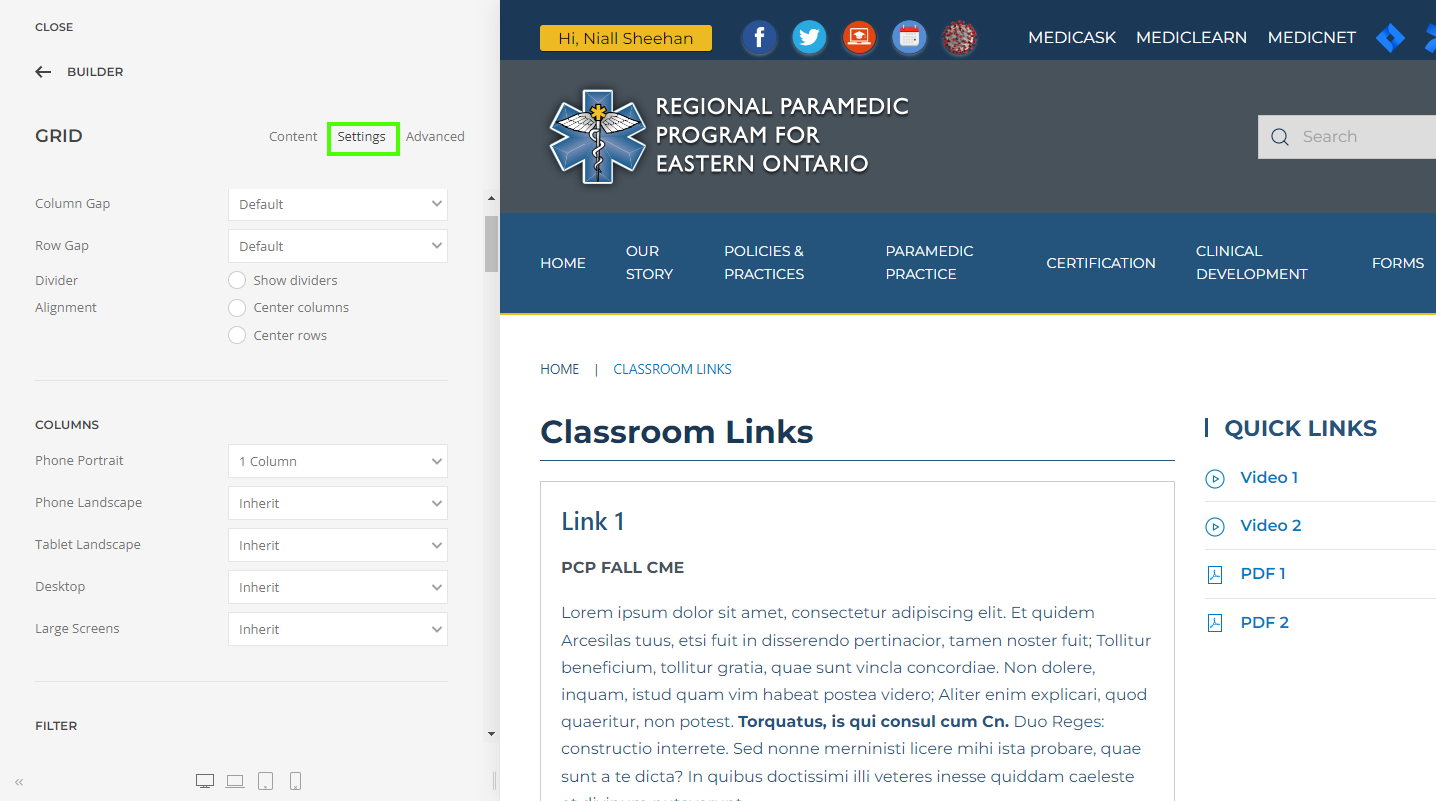The height and width of the screenshot is (801, 1436).
Task: Switch to the Settings tab
Action: coord(361,137)
